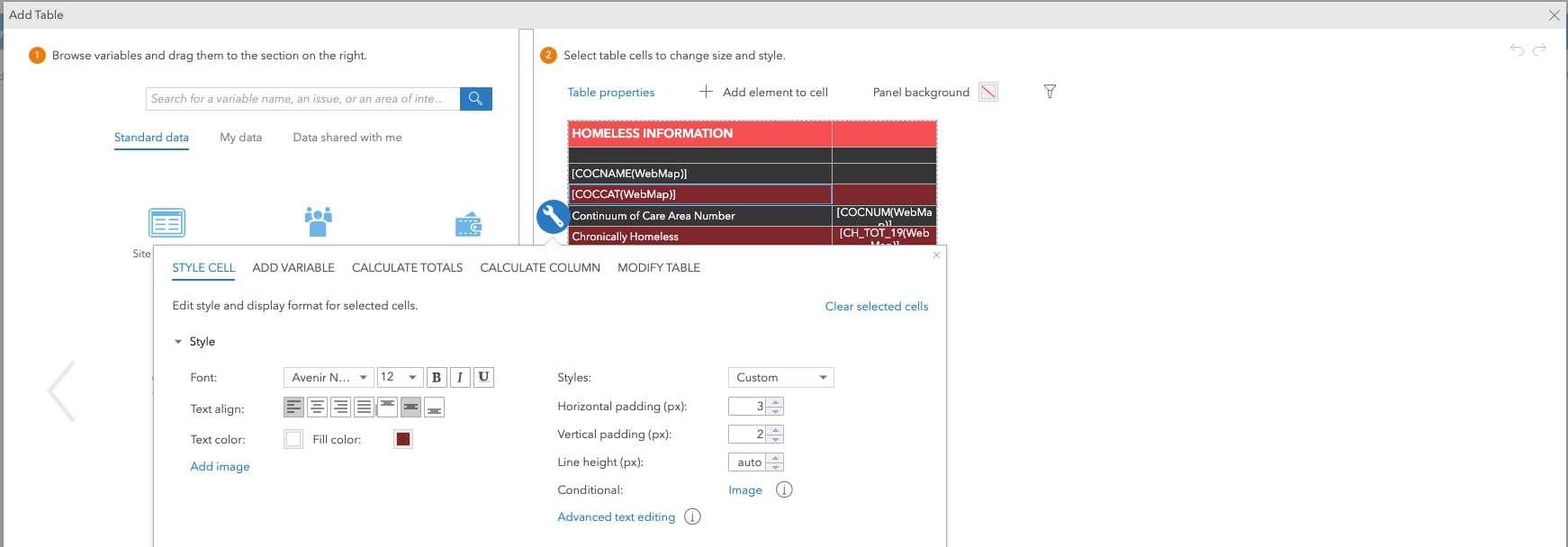Open the table filter funnel icon
Image resolution: width=1568 pixels, height=547 pixels.
(x=1050, y=92)
